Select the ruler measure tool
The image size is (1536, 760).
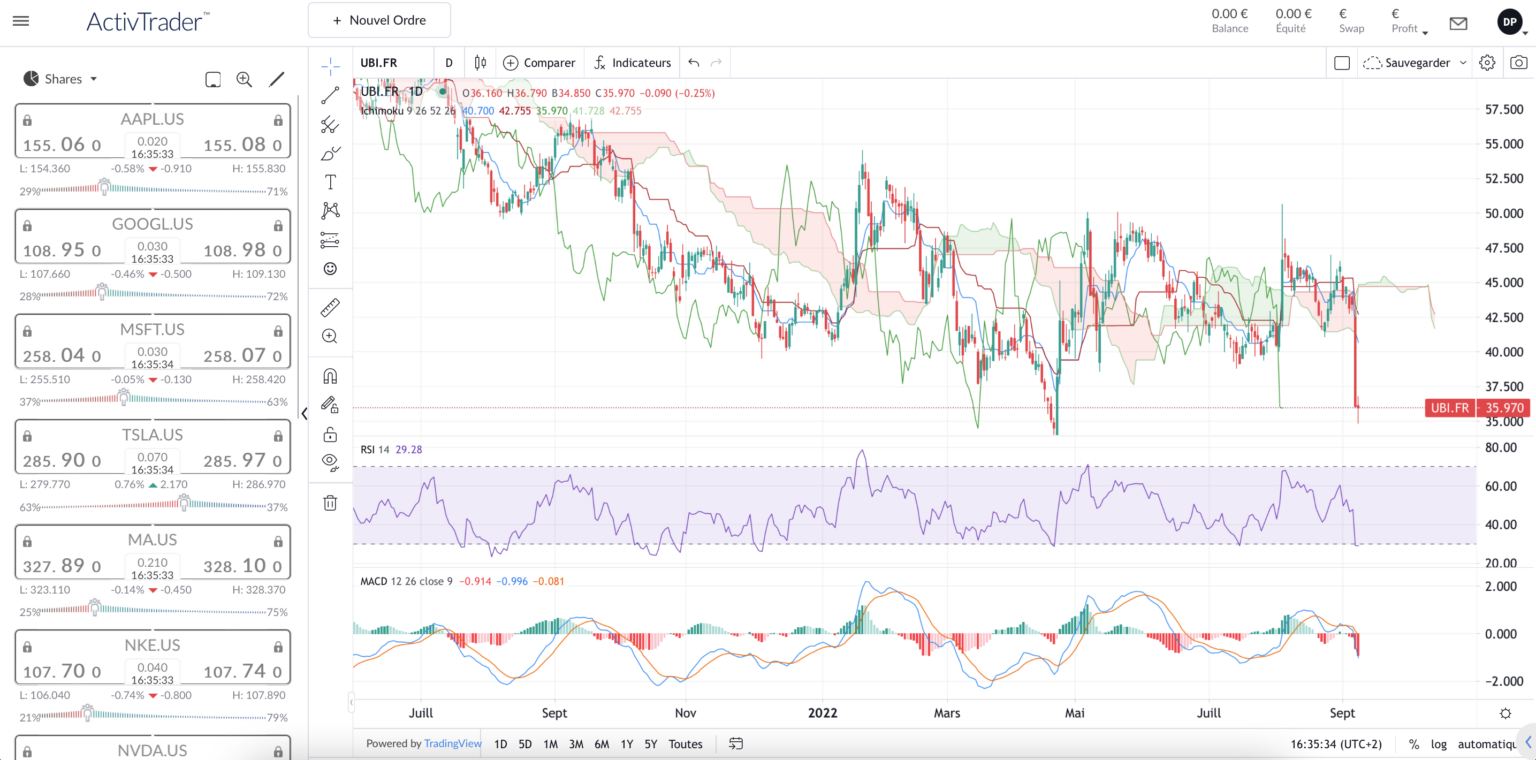(330, 308)
